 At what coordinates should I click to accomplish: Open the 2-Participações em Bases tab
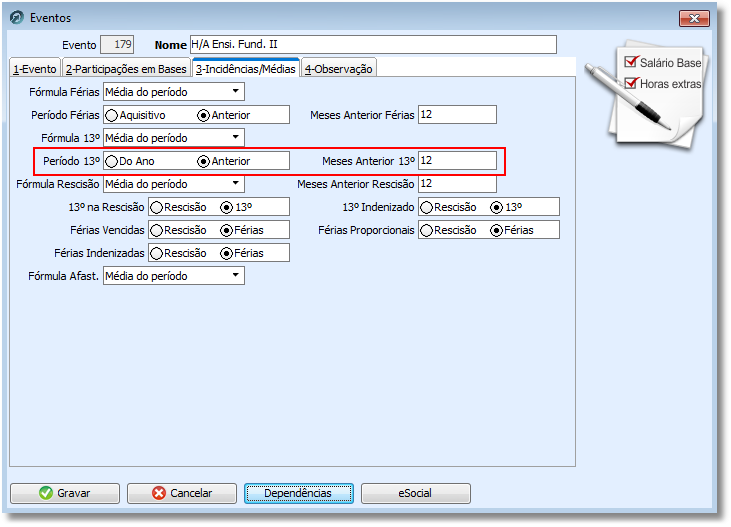tap(126, 69)
